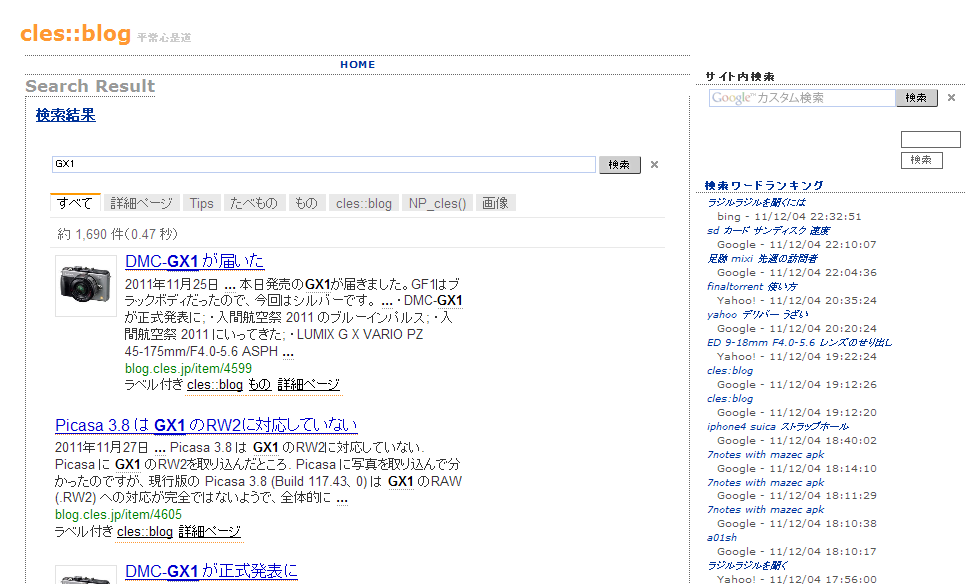Clear the sidebar Google custom search box
The width and height of the screenshot is (975, 584).
(951, 98)
